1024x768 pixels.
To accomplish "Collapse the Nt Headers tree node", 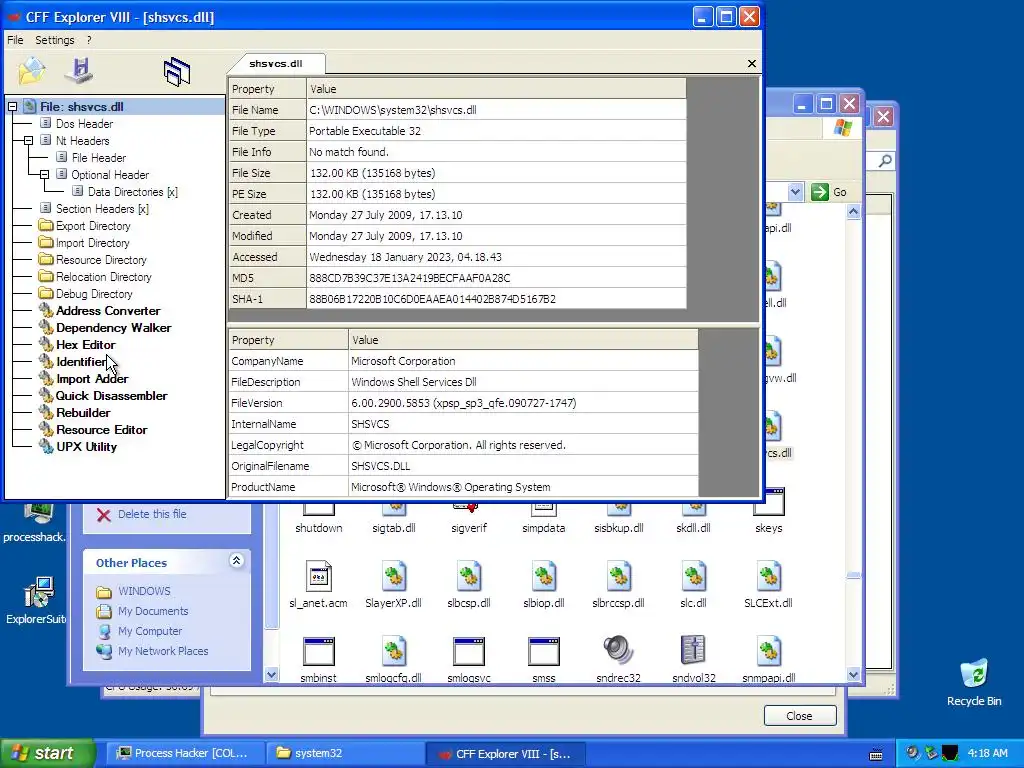I will pos(28,140).
